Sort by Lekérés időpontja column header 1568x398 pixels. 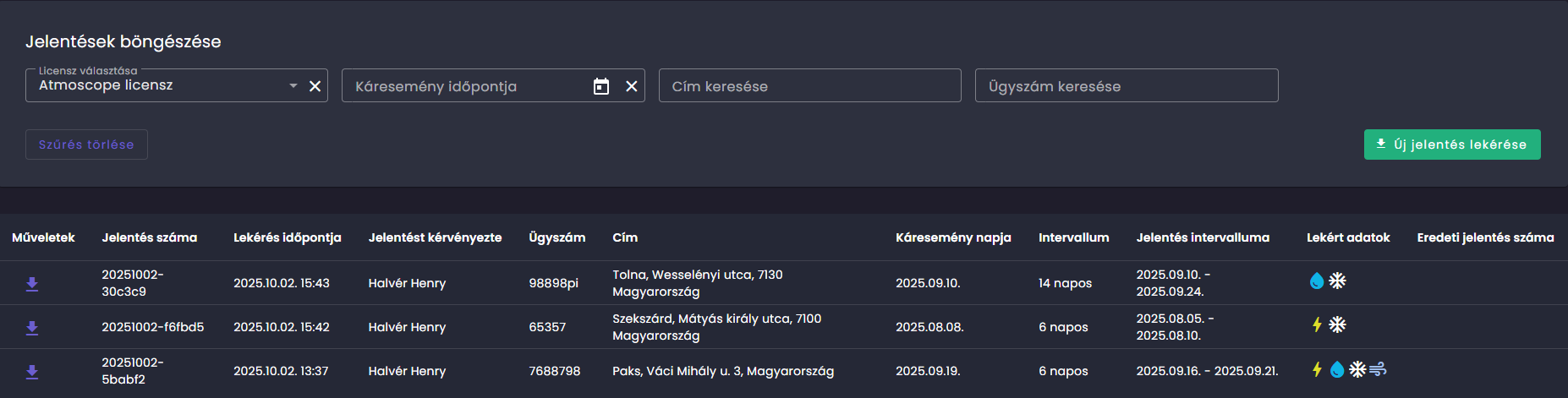click(288, 237)
